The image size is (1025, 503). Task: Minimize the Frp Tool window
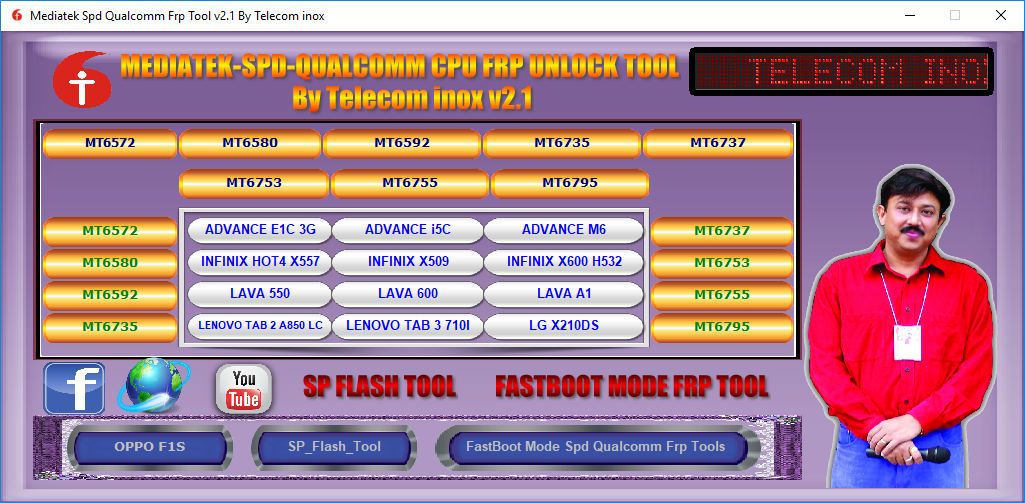(909, 15)
